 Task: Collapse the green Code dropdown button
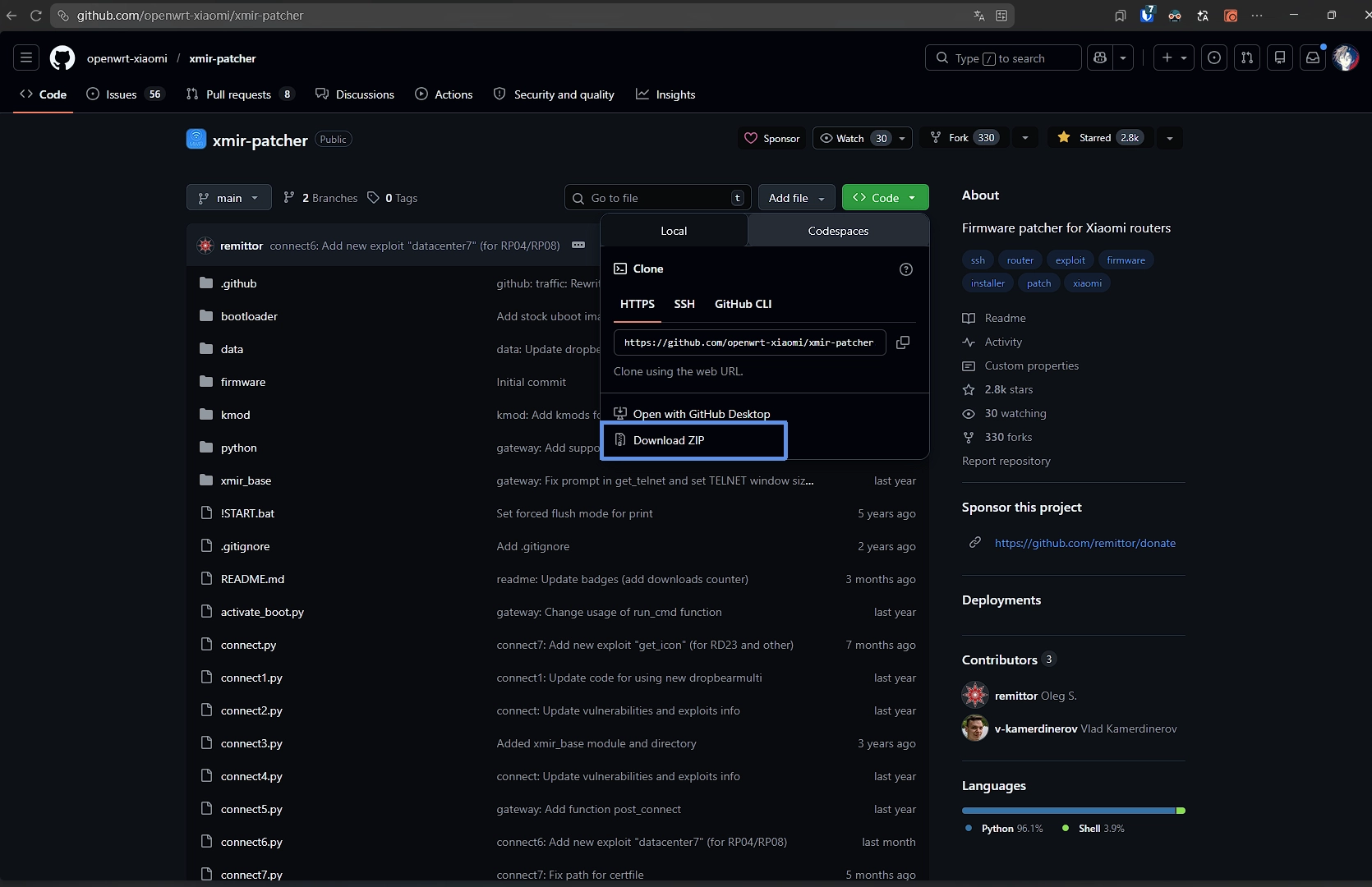point(885,197)
